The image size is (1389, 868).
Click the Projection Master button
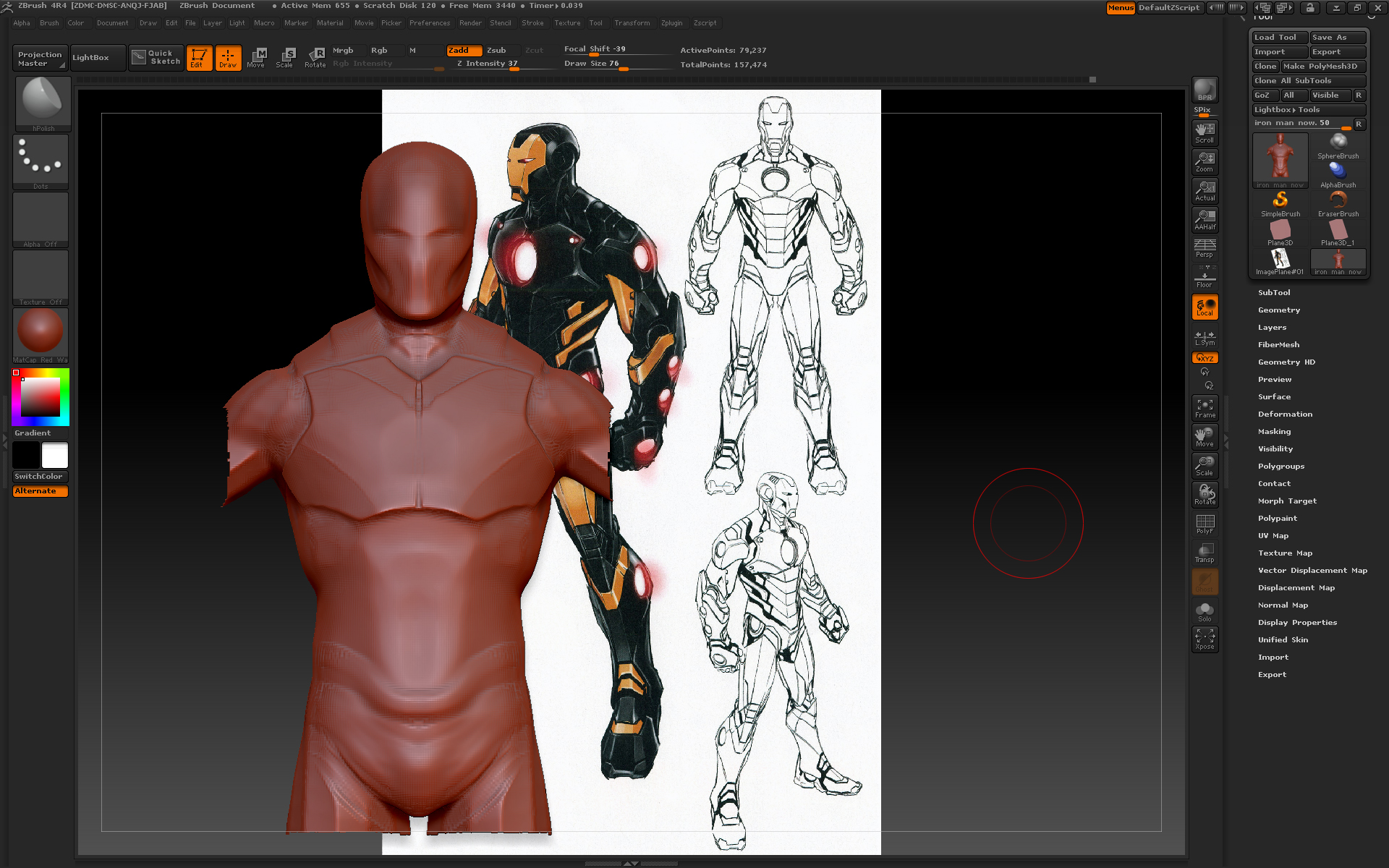[x=41, y=59]
